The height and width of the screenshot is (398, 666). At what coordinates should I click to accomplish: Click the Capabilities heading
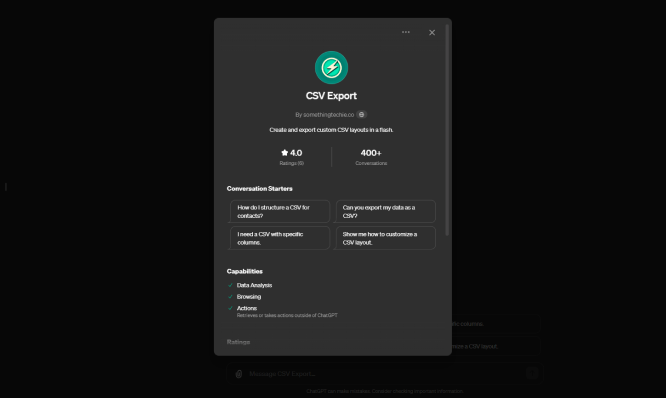pyautogui.click(x=245, y=271)
